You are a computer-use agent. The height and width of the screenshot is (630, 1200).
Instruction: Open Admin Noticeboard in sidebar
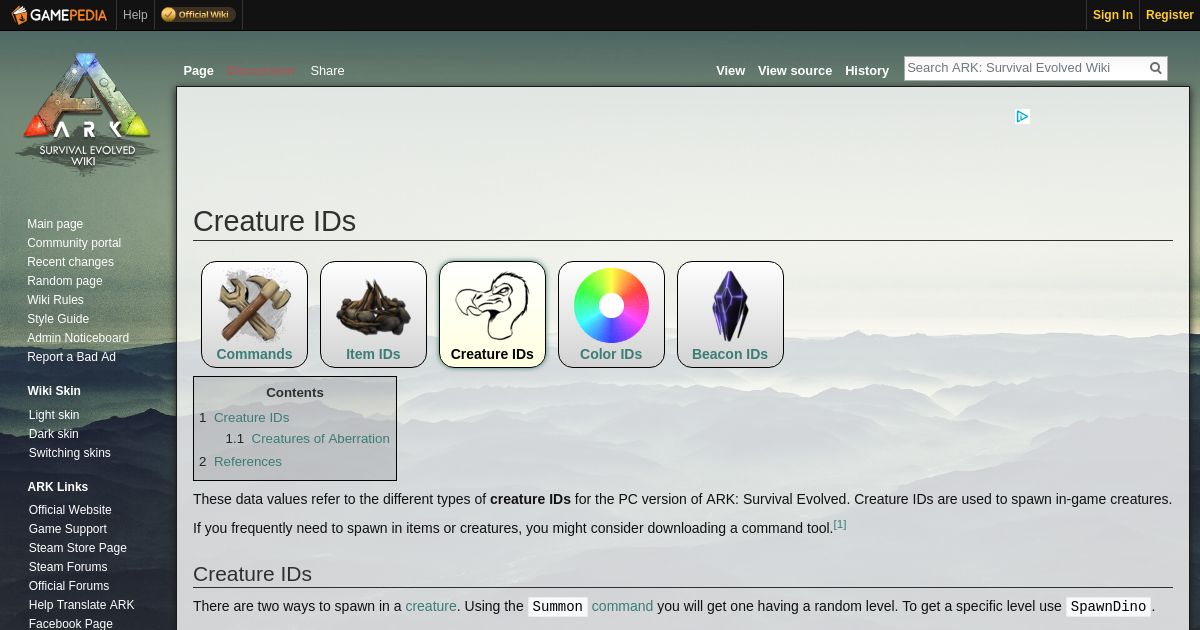coord(78,338)
